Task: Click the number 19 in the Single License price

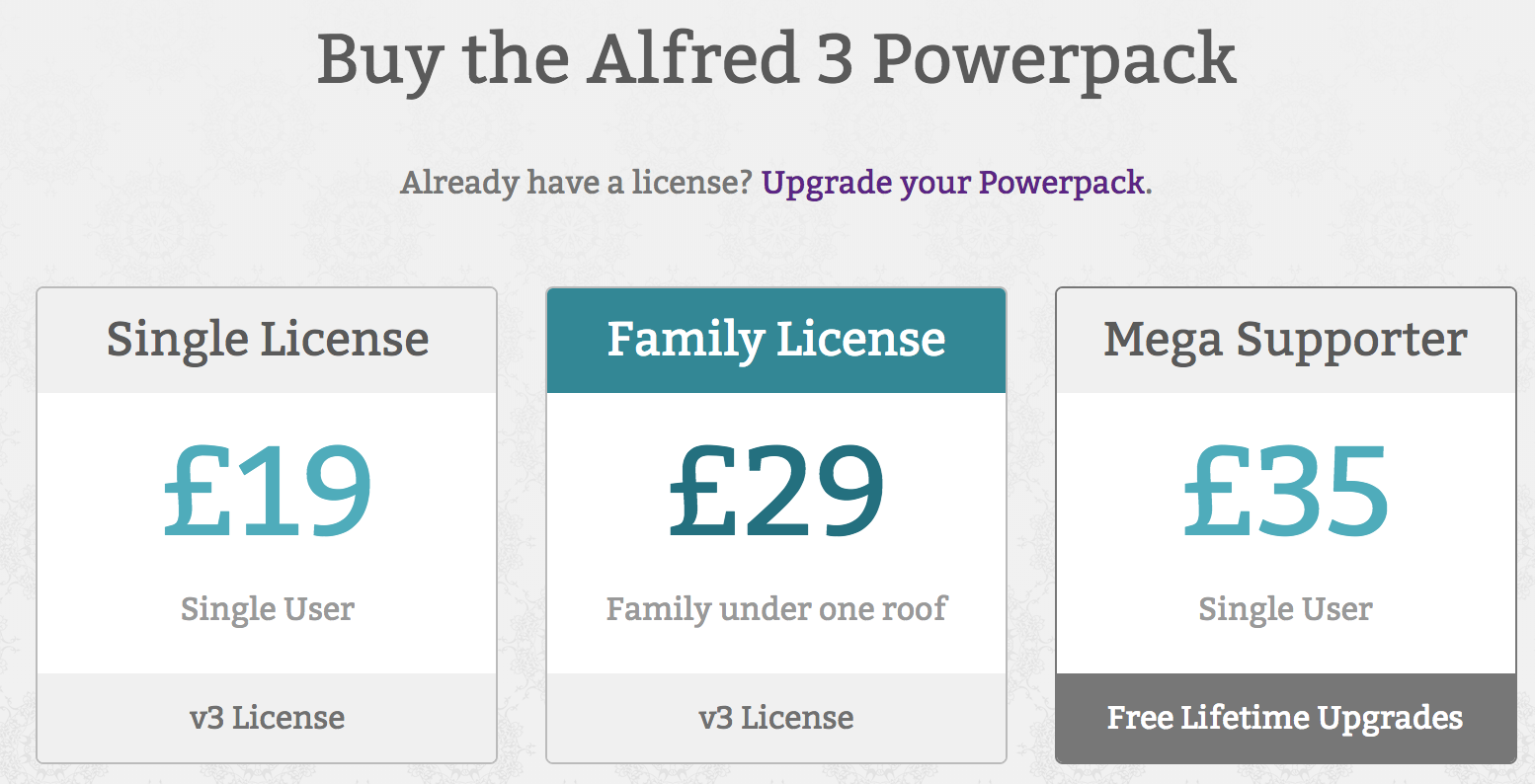Action: 304,491
